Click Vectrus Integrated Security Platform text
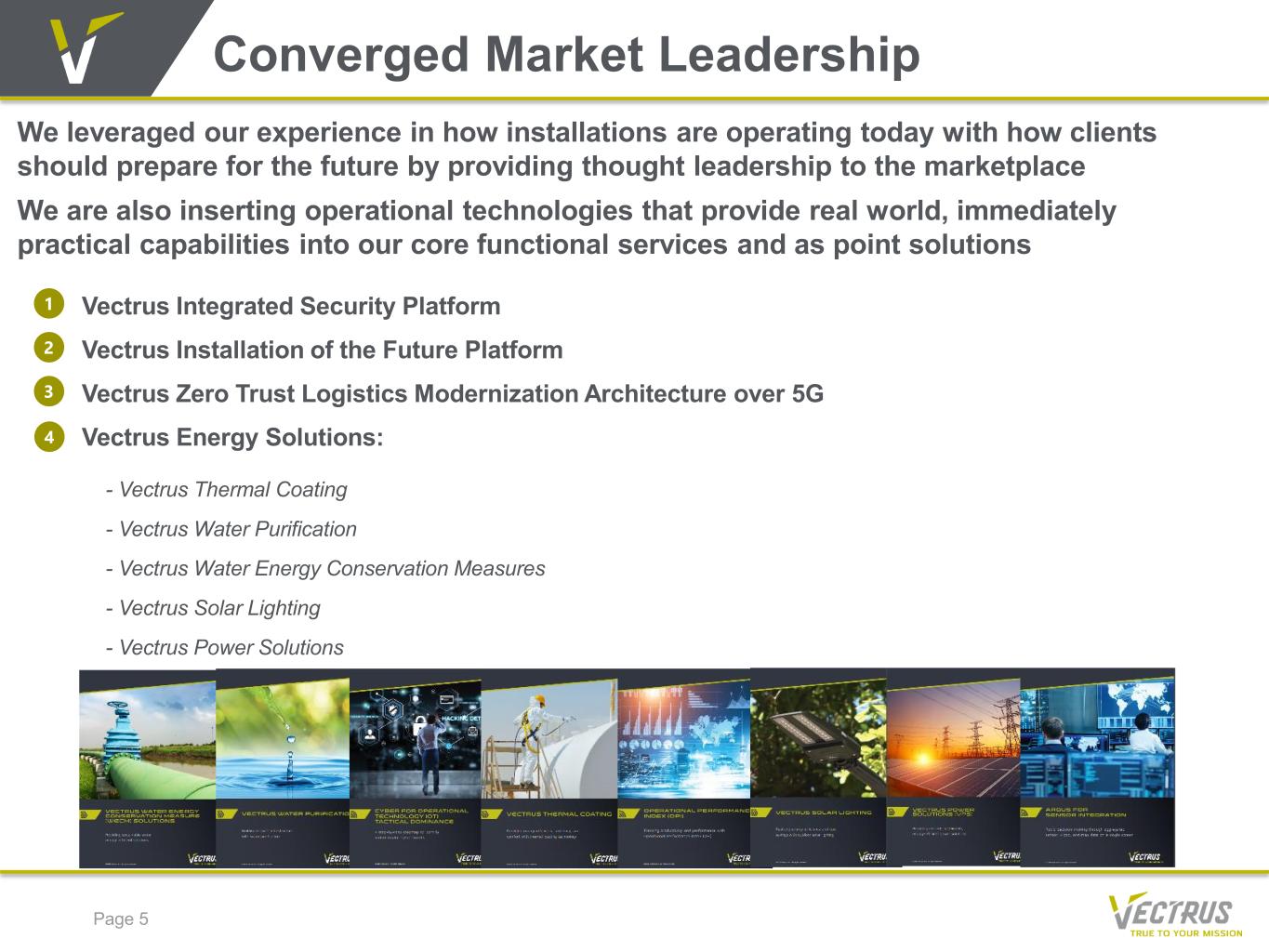1269x952 pixels. (291, 306)
